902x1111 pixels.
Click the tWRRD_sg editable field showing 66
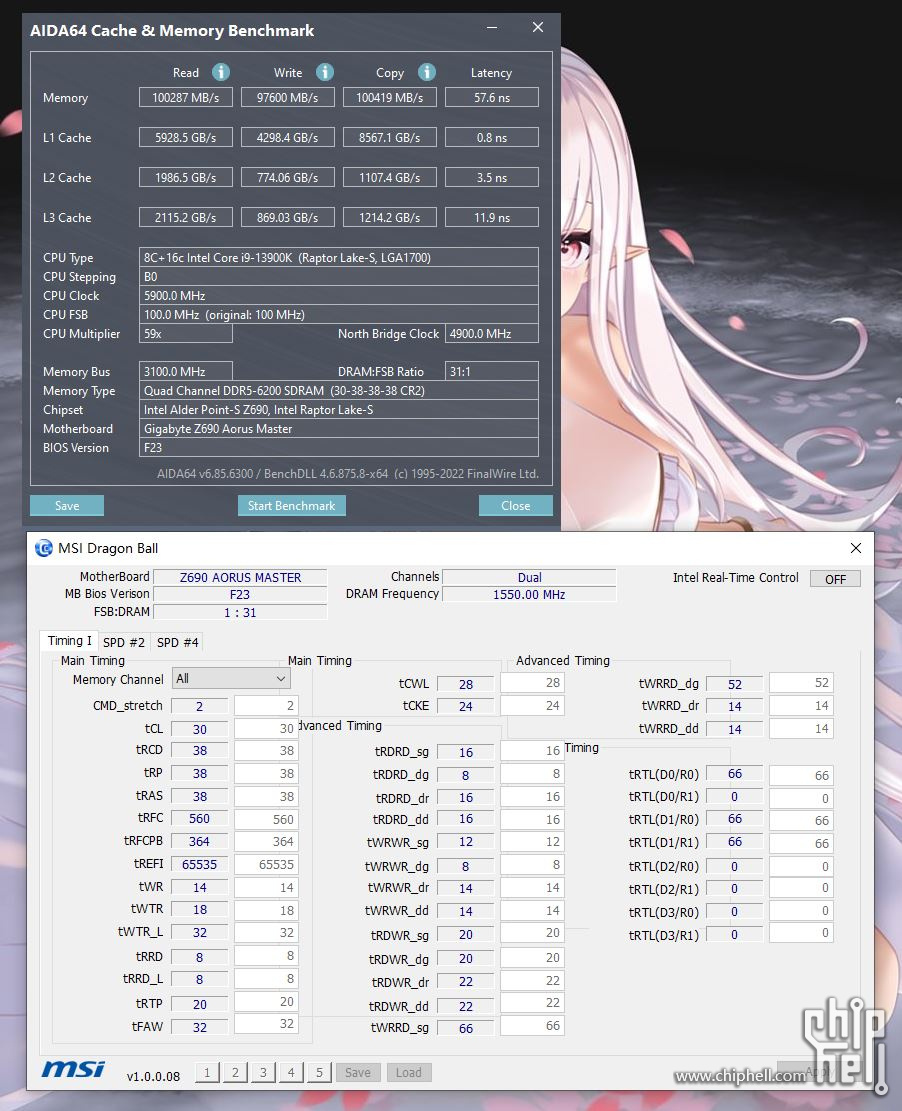tap(532, 1025)
